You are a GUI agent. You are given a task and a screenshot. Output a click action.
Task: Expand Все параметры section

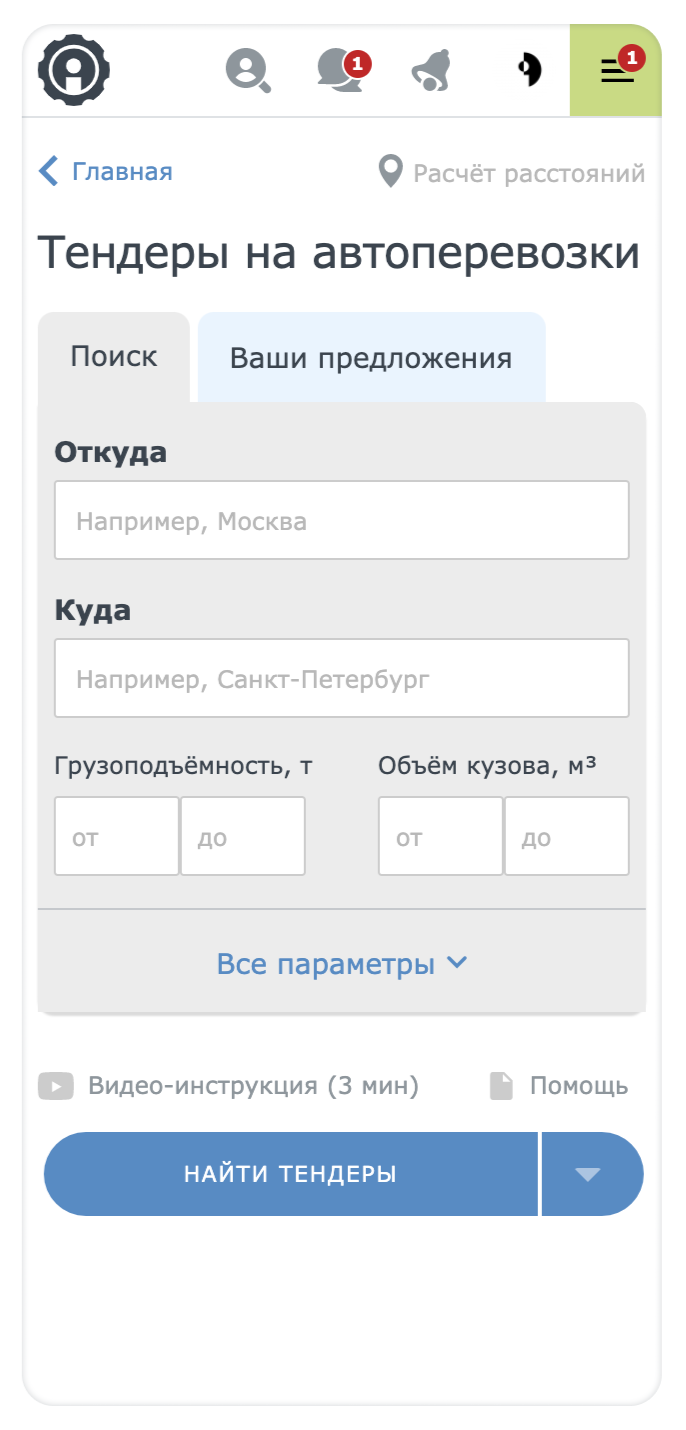tap(342, 964)
